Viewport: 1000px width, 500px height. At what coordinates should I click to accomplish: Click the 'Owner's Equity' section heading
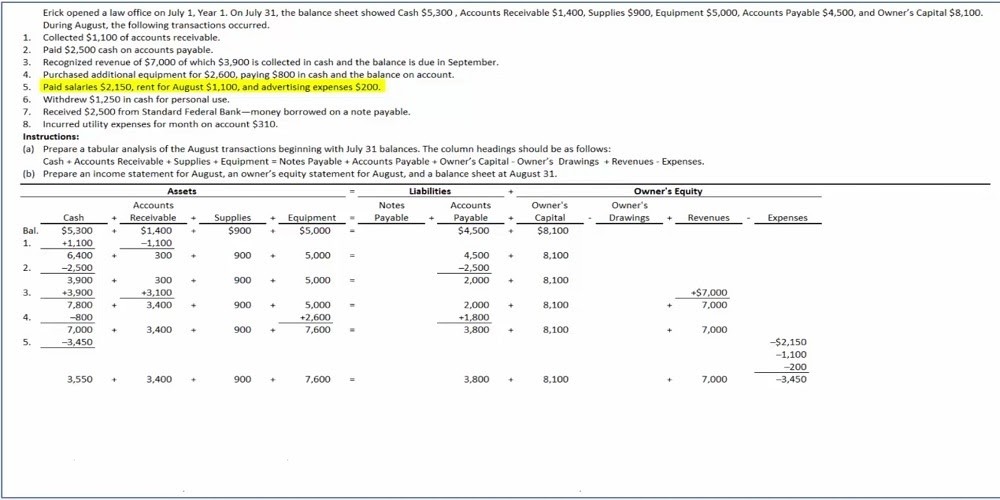(x=668, y=191)
